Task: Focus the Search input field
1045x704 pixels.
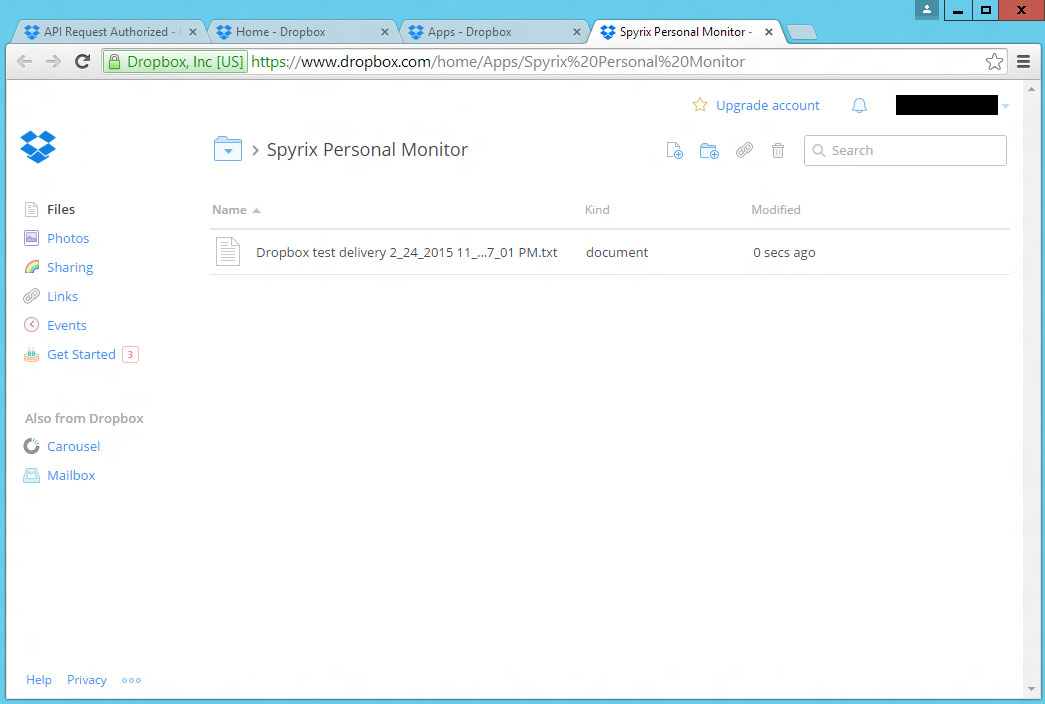Action: tap(905, 151)
